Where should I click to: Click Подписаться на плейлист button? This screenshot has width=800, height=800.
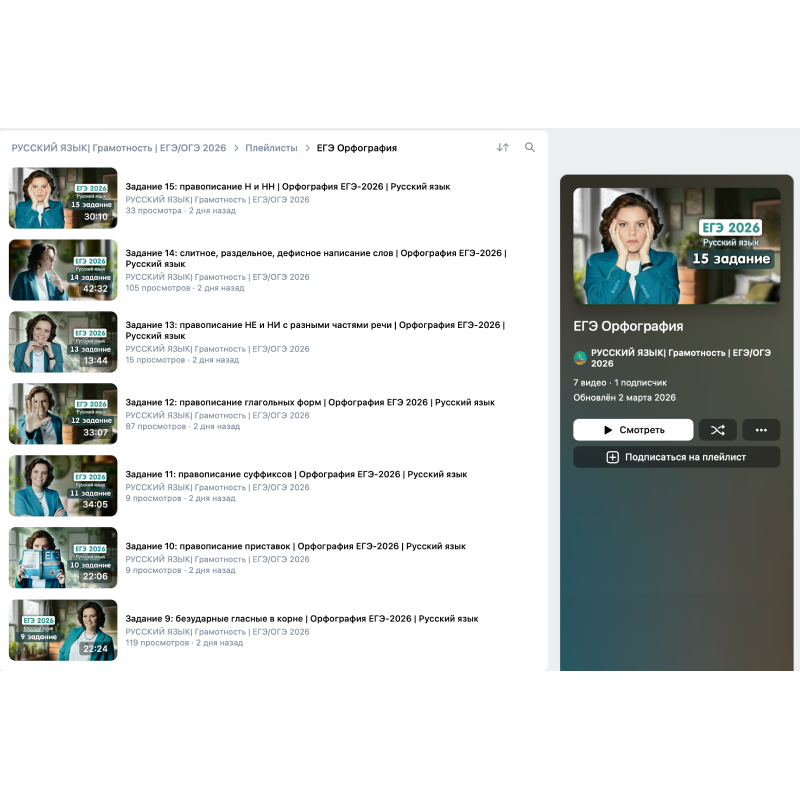click(x=676, y=457)
